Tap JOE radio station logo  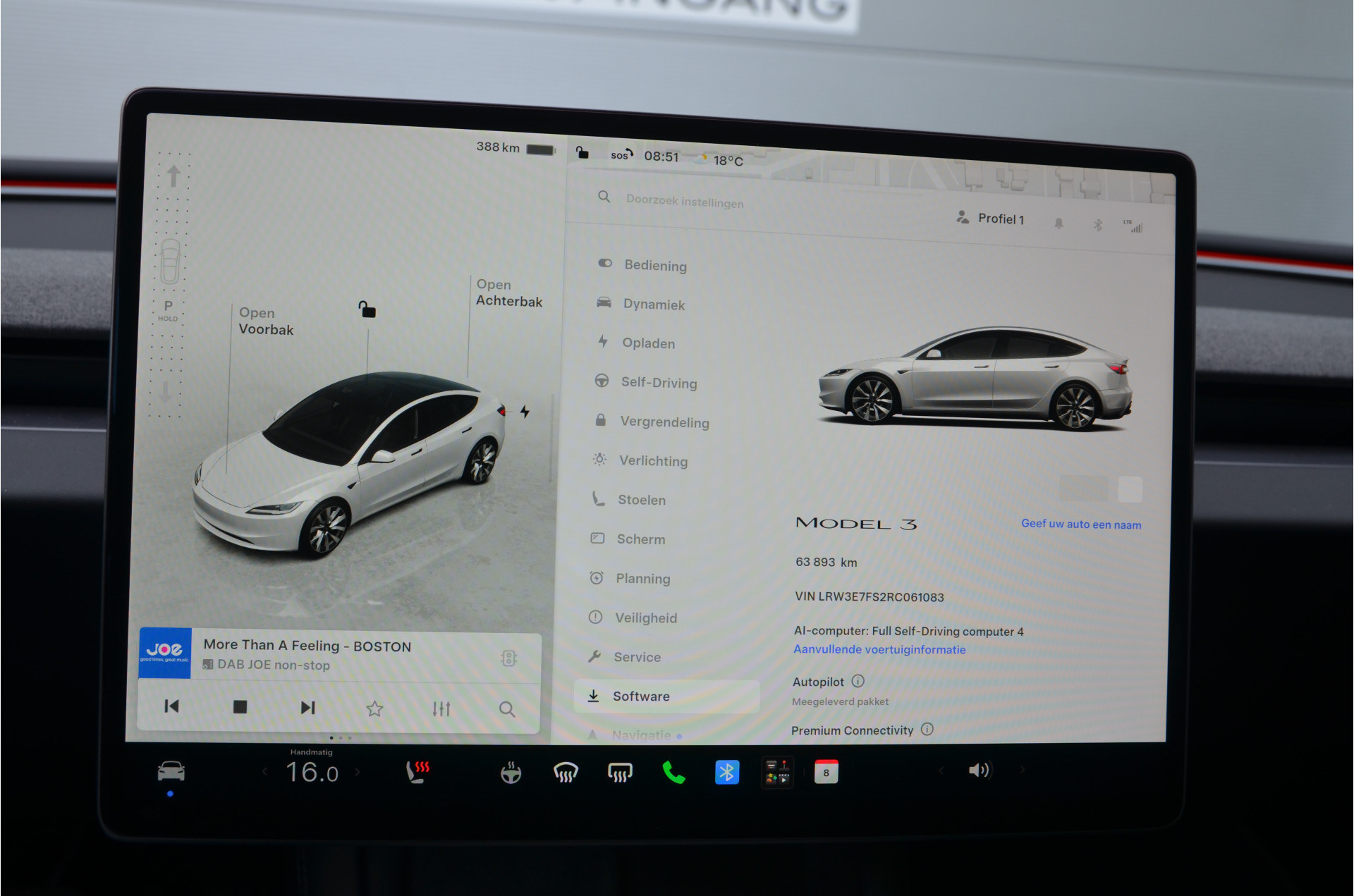(165, 653)
